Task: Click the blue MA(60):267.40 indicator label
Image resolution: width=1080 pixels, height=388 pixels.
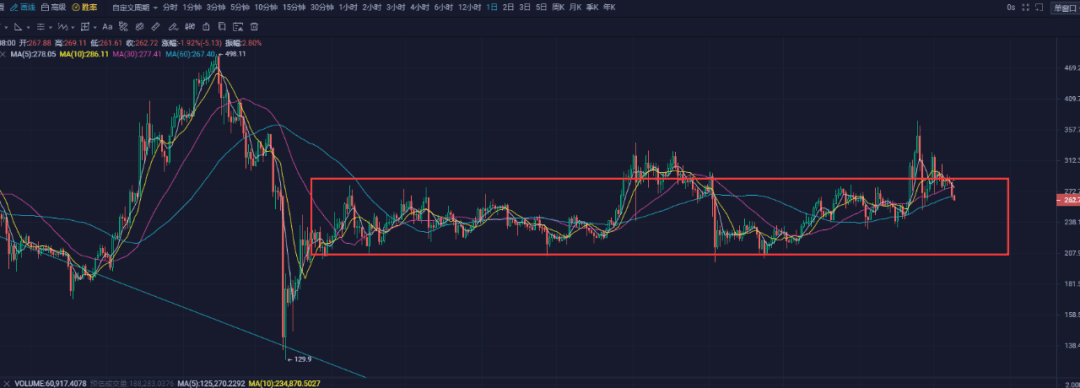Action: tap(190, 54)
